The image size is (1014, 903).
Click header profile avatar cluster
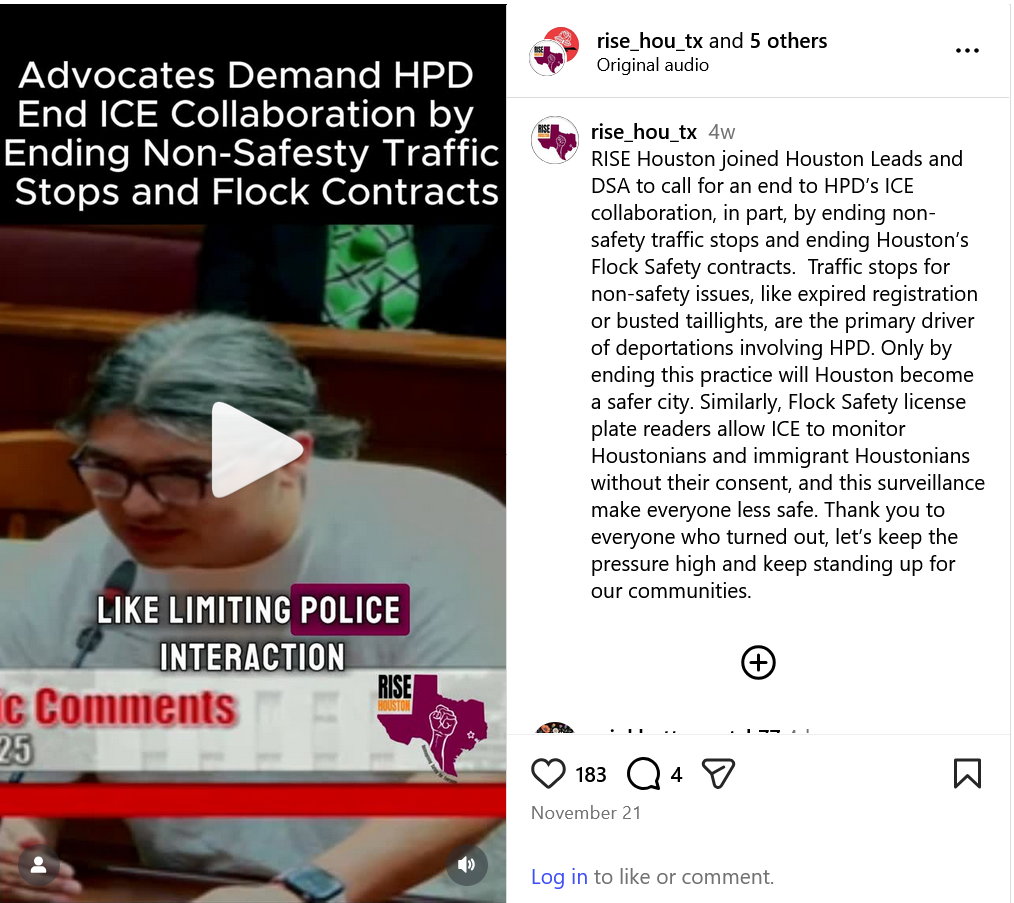[554, 51]
